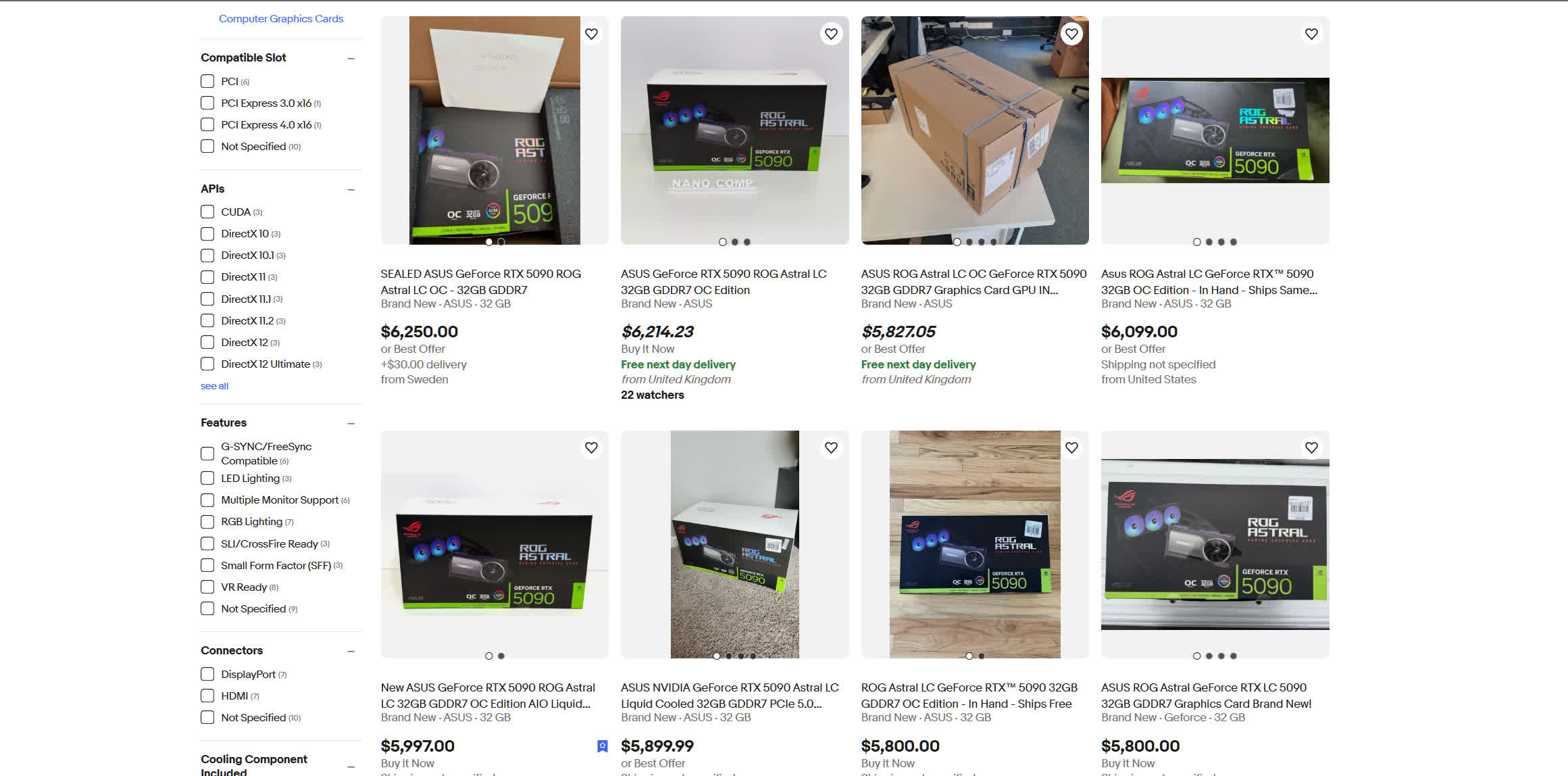
Task: Click heart on $5,997.00 AIO Liquid listing
Action: click(591, 447)
